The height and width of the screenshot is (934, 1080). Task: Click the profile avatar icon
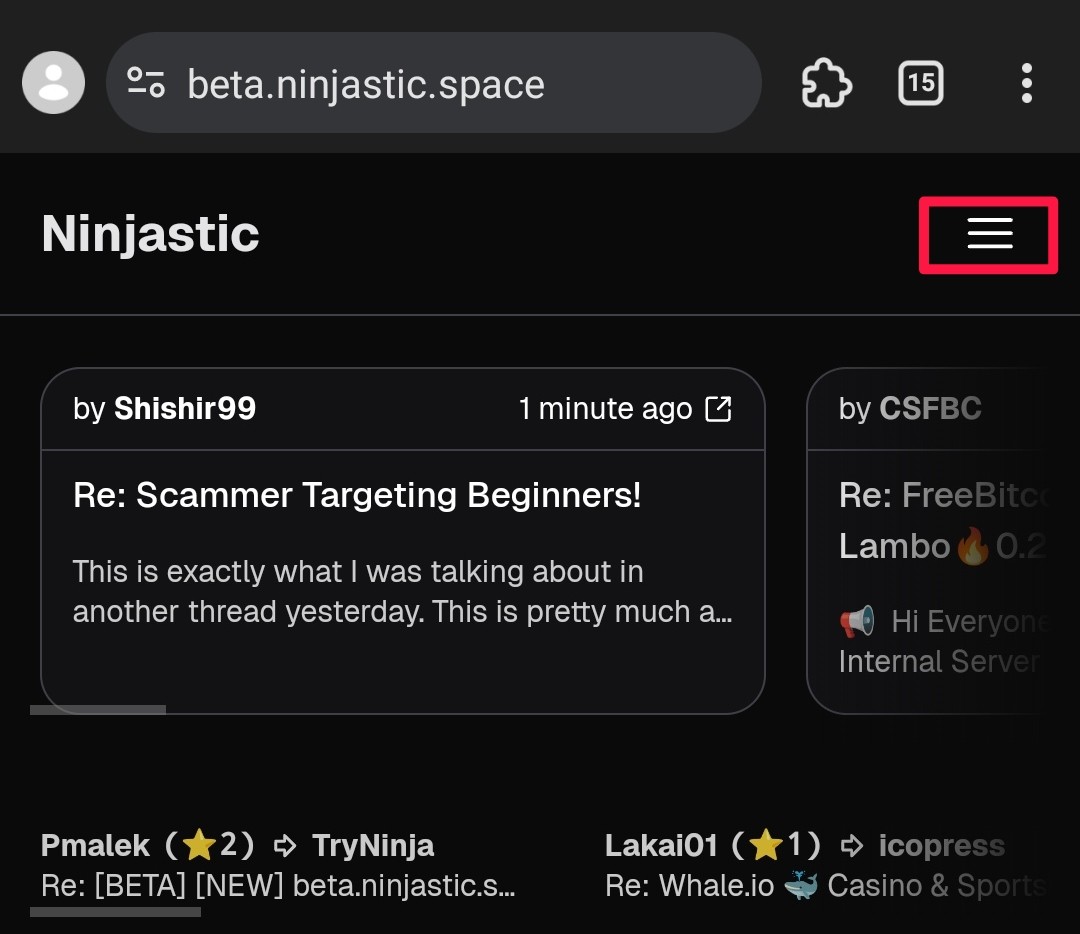tap(54, 83)
